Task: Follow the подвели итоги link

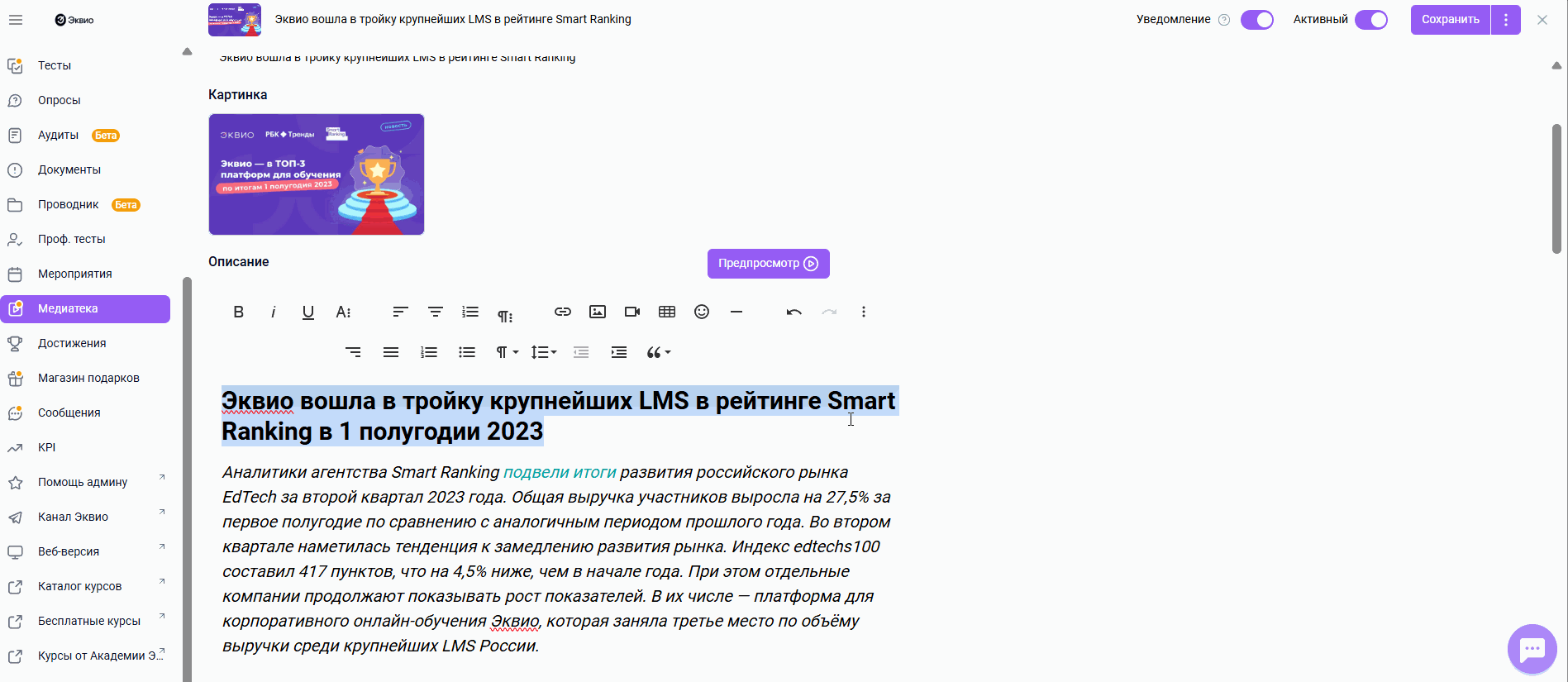Action: (x=560, y=472)
